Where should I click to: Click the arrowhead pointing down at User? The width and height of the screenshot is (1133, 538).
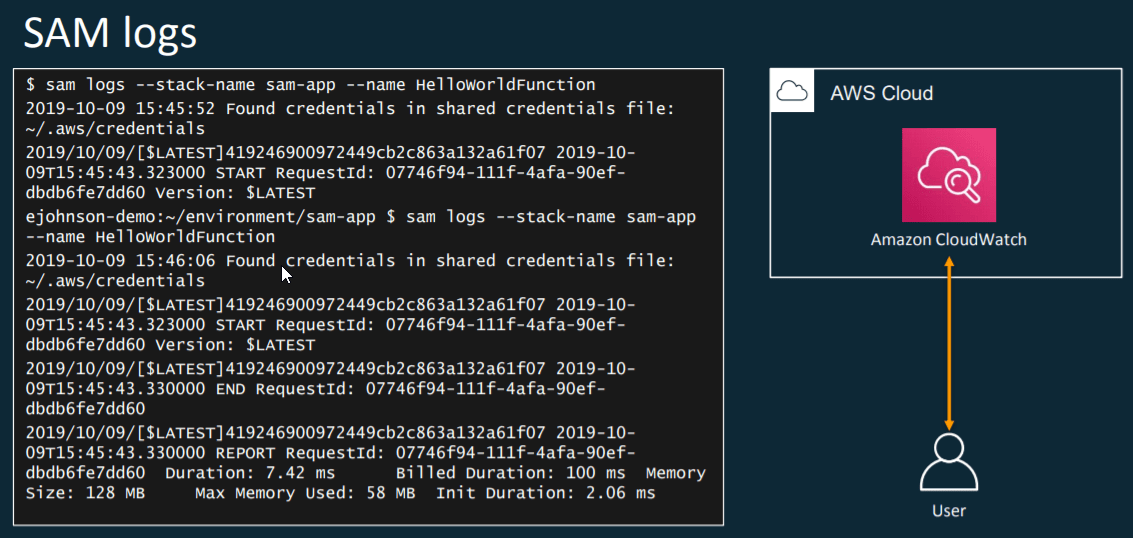click(x=948, y=426)
